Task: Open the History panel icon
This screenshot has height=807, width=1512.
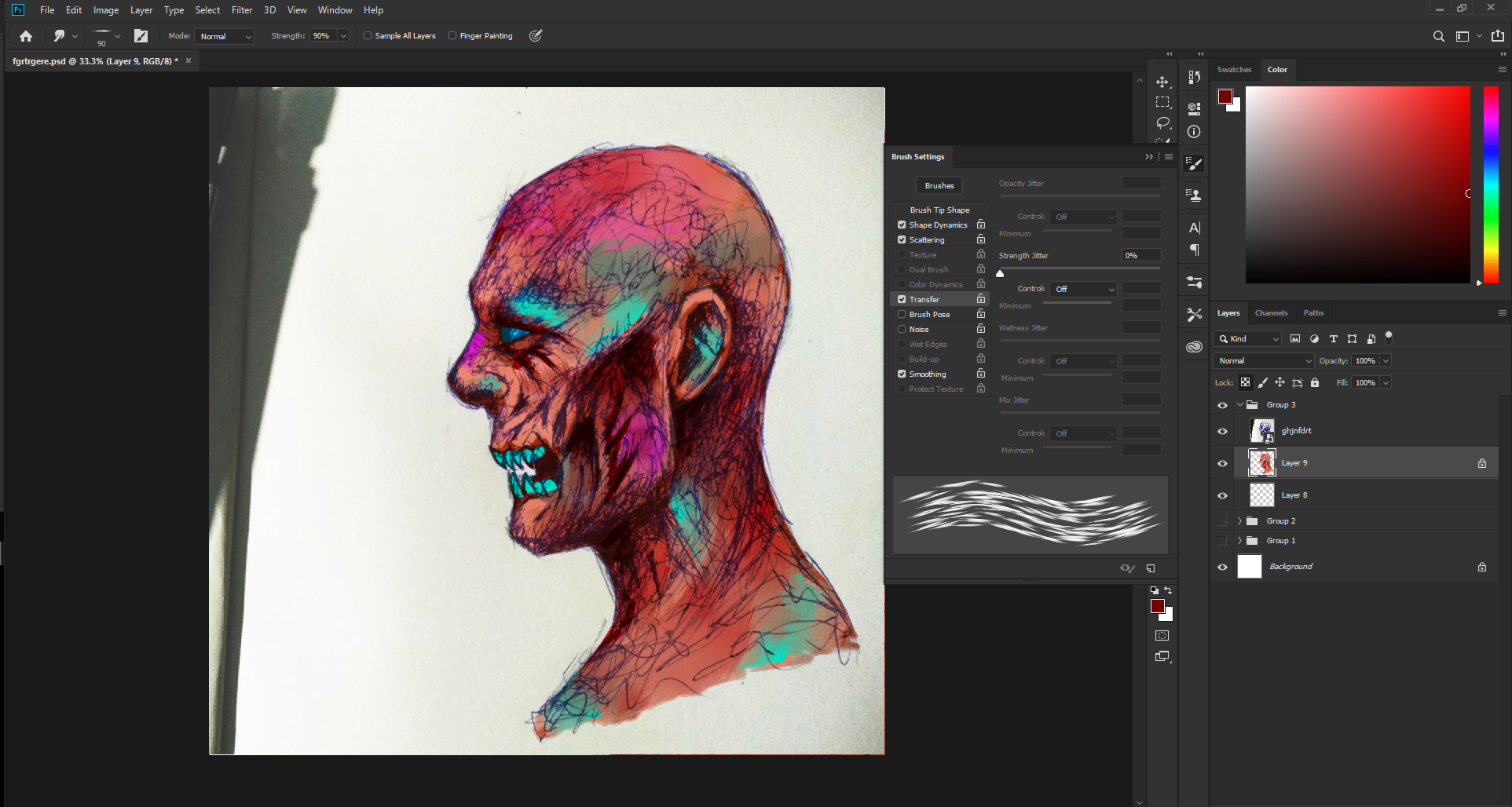Action: click(x=1194, y=77)
